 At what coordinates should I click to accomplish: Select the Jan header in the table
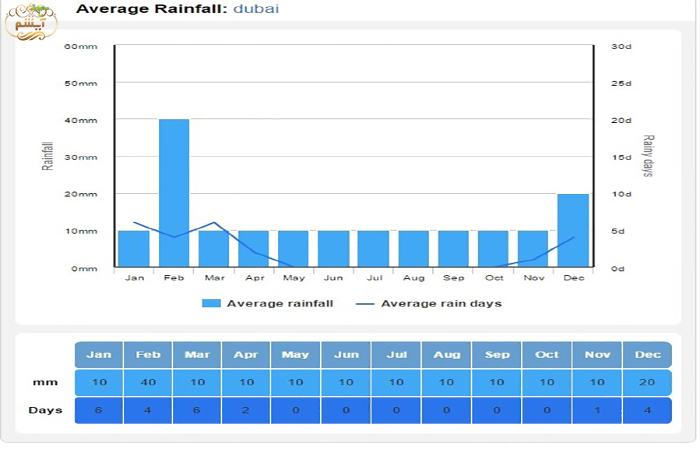coord(99,355)
